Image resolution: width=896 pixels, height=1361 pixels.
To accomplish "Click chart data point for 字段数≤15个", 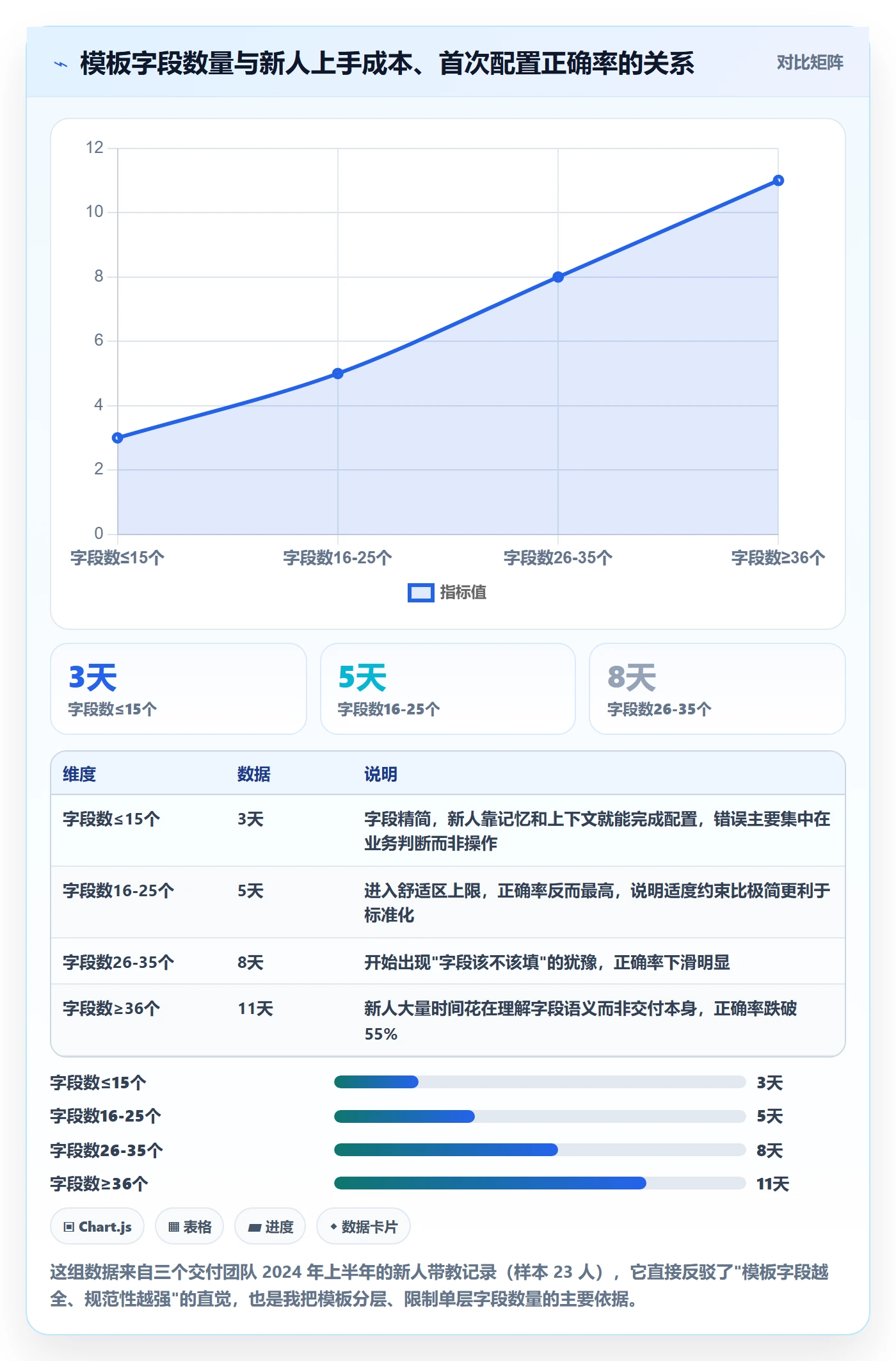I will 118,438.
